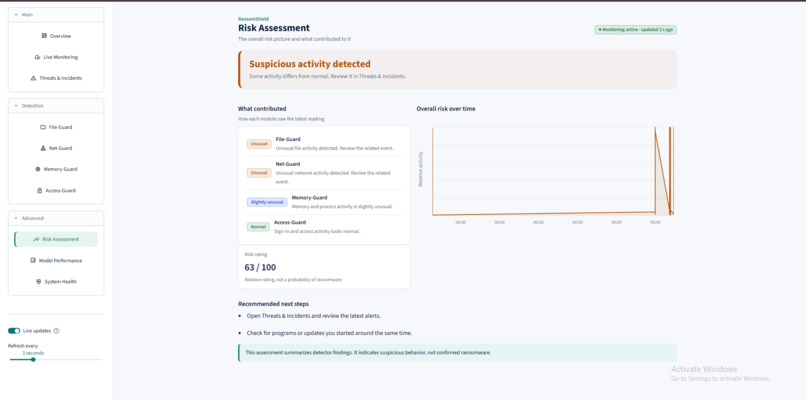Click the Unusual badge for Net-Guard
Image resolution: width=806 pixels, height=400 pixels.
point(259,173)
